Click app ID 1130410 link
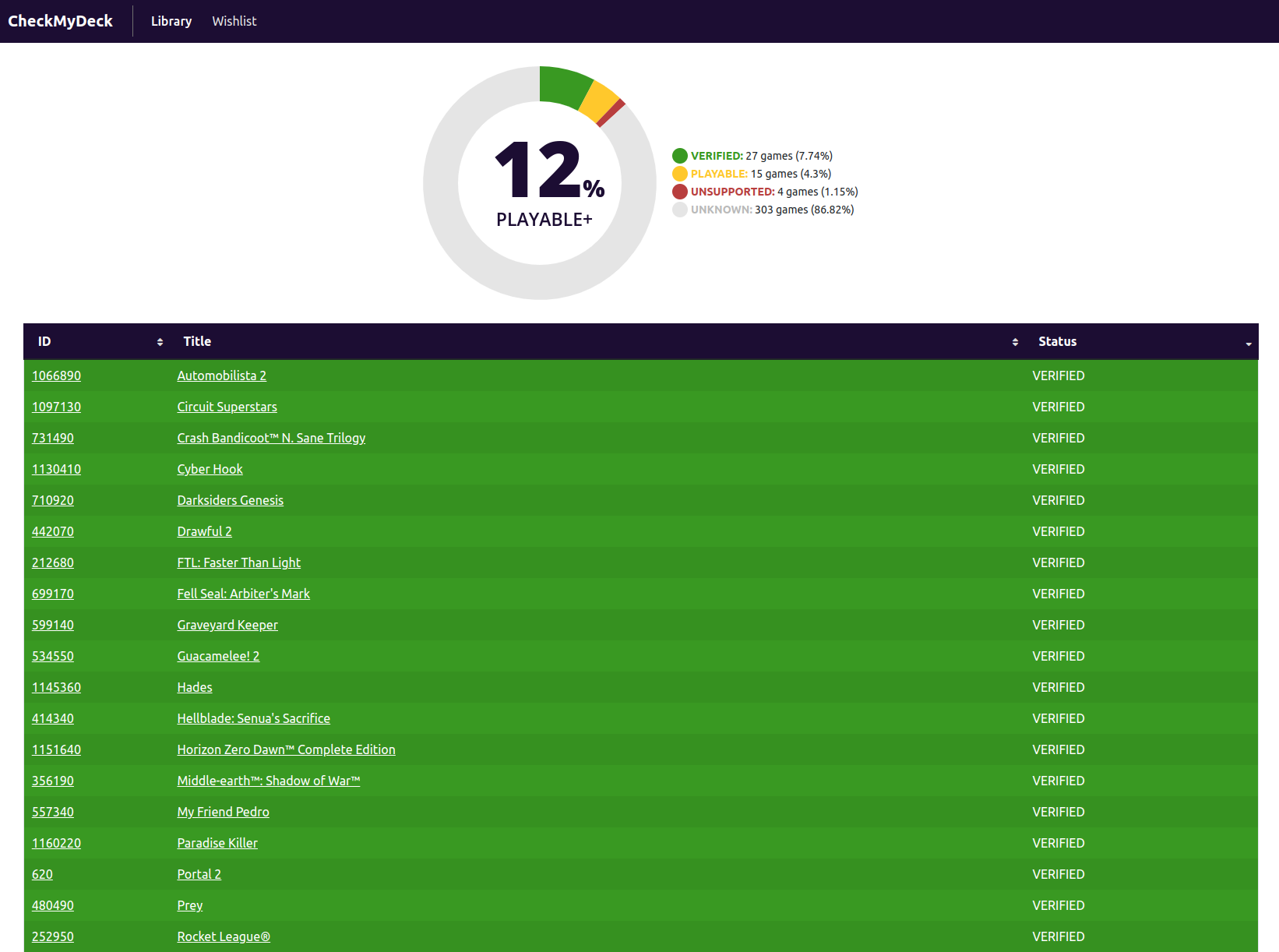 [56, 469]
